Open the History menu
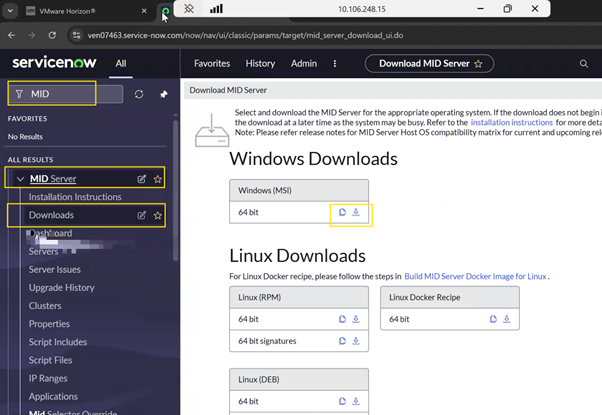 tap(260, 64)
